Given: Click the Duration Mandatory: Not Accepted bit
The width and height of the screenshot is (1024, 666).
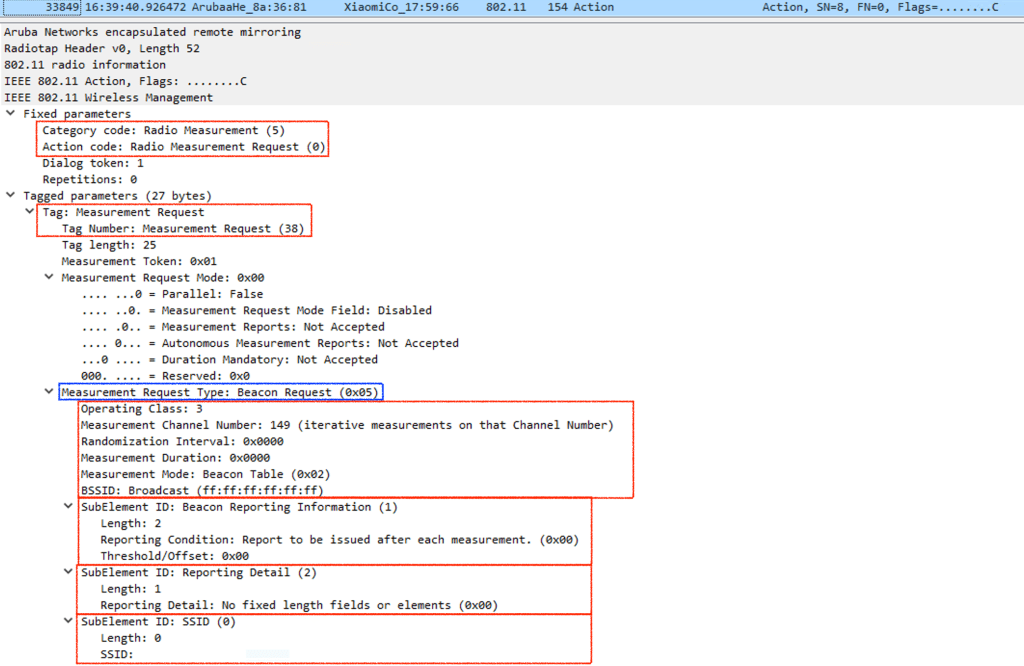Looking at the screenshot, I should point(230,359).
